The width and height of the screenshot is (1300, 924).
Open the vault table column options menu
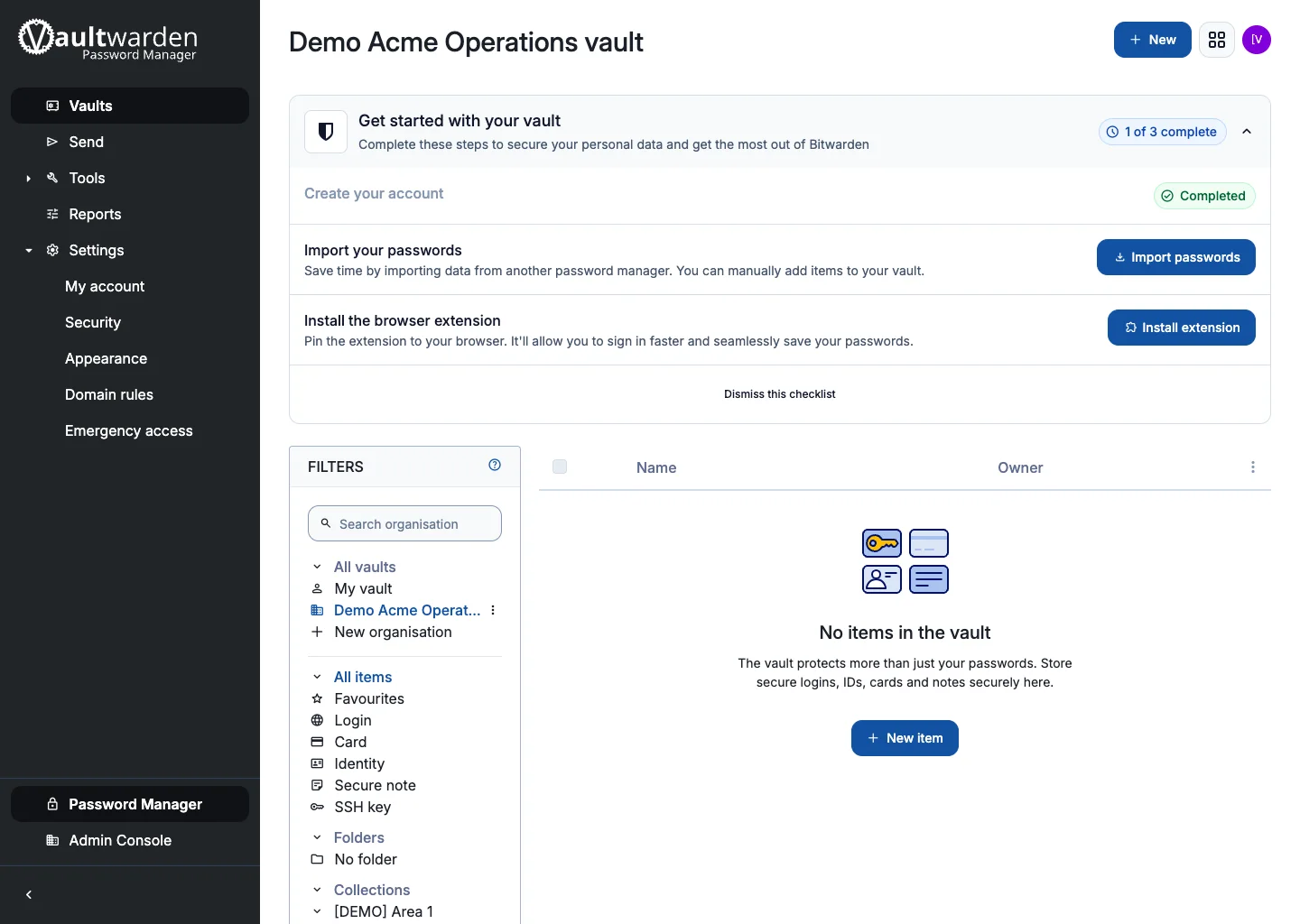click(1252, 467)
